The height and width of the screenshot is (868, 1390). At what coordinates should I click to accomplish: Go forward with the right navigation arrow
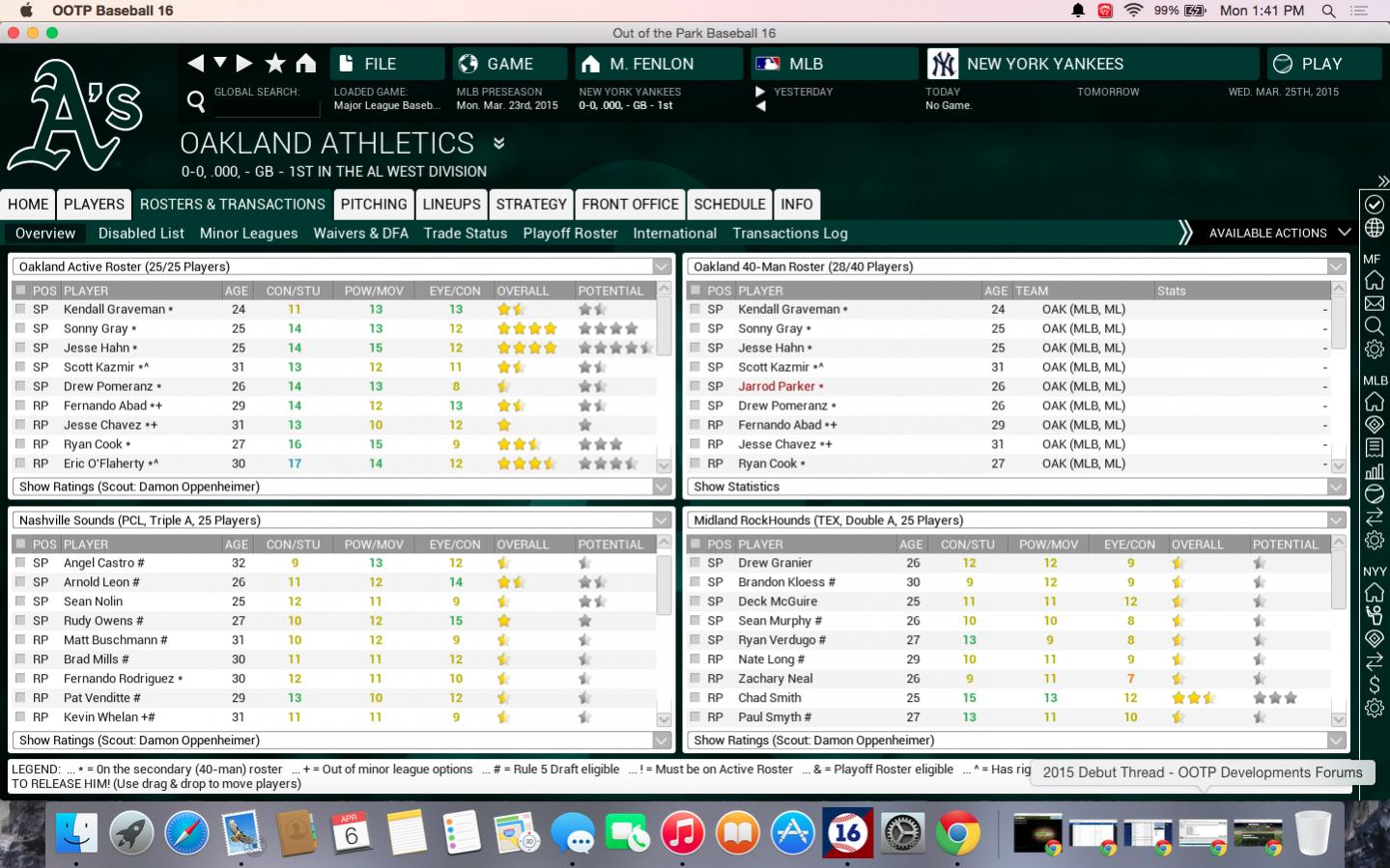(x=244, y=64)
